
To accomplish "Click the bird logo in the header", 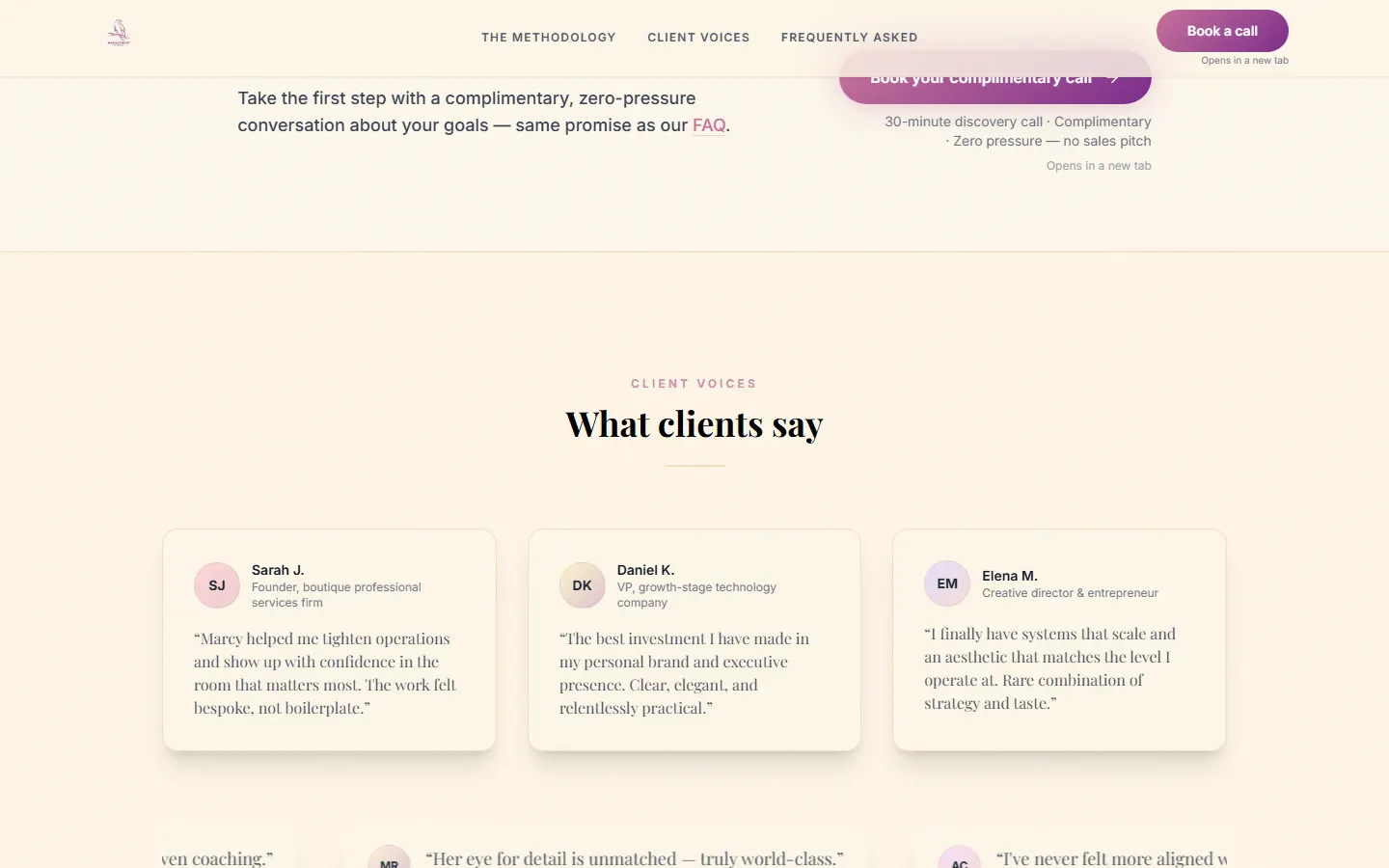I will pyautogui.click(x=119, y=33).
